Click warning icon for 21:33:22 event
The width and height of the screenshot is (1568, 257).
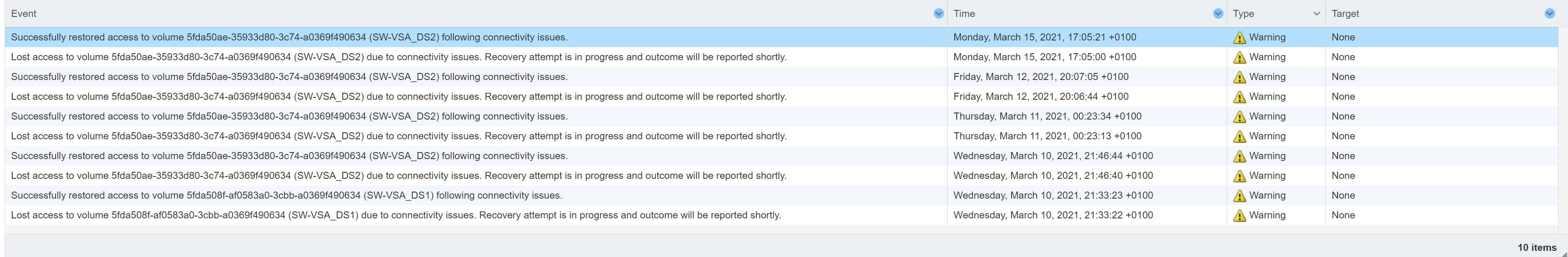(1239, 216)
